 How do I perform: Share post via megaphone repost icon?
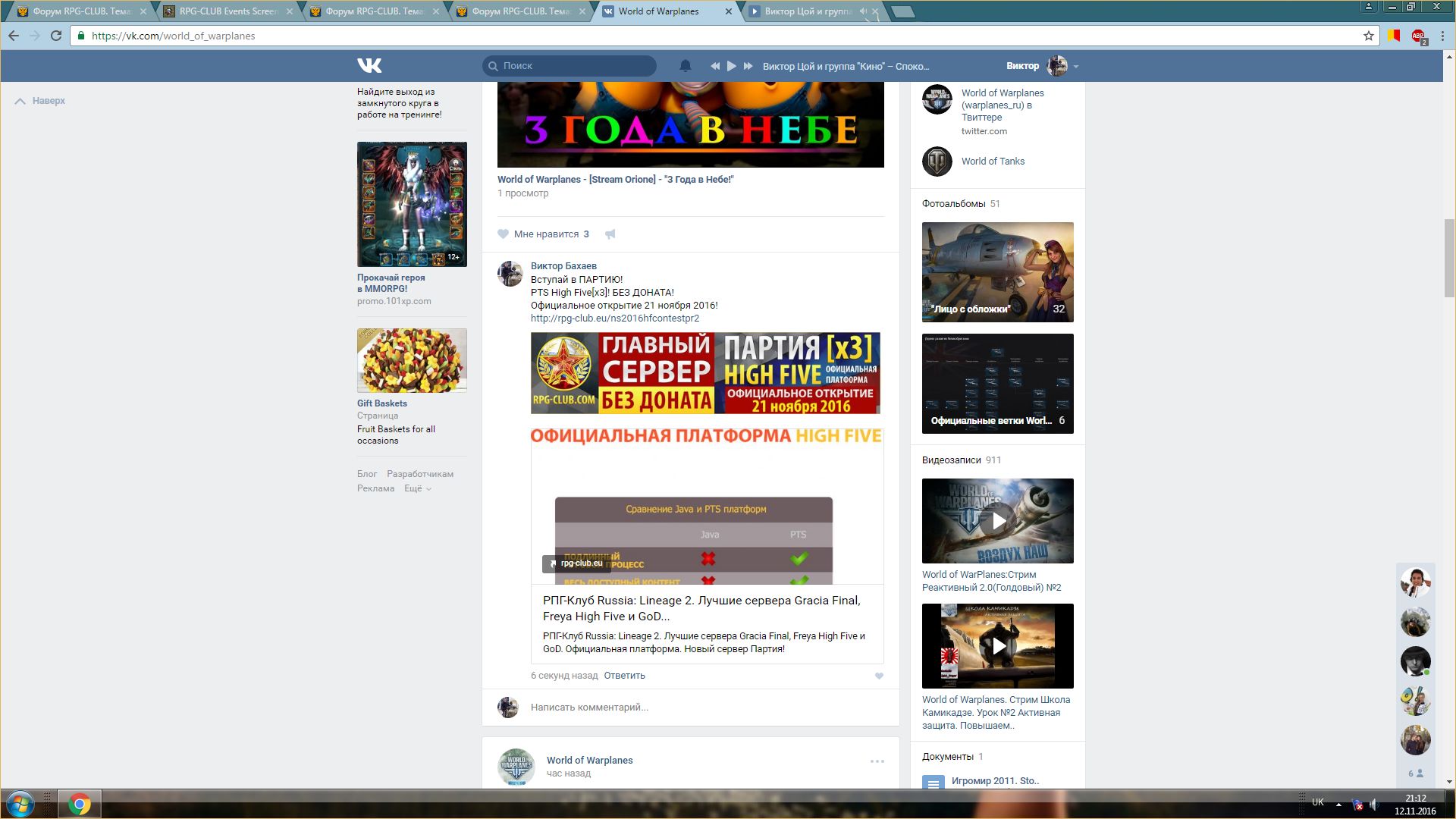point(610,234)
